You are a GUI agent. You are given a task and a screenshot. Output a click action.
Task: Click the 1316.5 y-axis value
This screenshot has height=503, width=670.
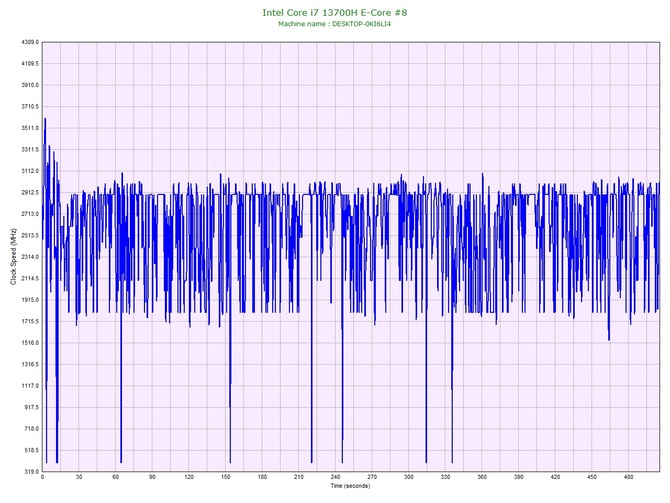[30, 365]
